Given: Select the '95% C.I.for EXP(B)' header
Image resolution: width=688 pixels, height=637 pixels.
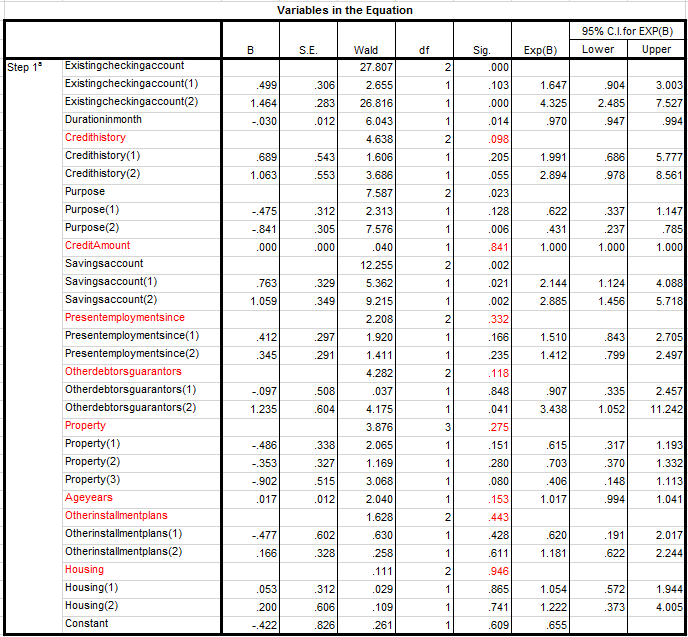Looking at the screenshot, I should (x=626, y=31).
